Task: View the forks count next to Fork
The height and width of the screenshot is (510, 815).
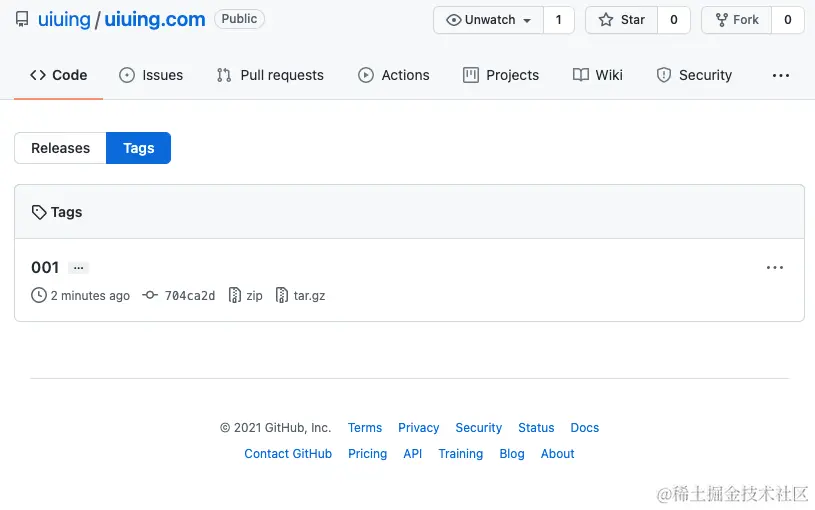Action: (x=788, y=20)
